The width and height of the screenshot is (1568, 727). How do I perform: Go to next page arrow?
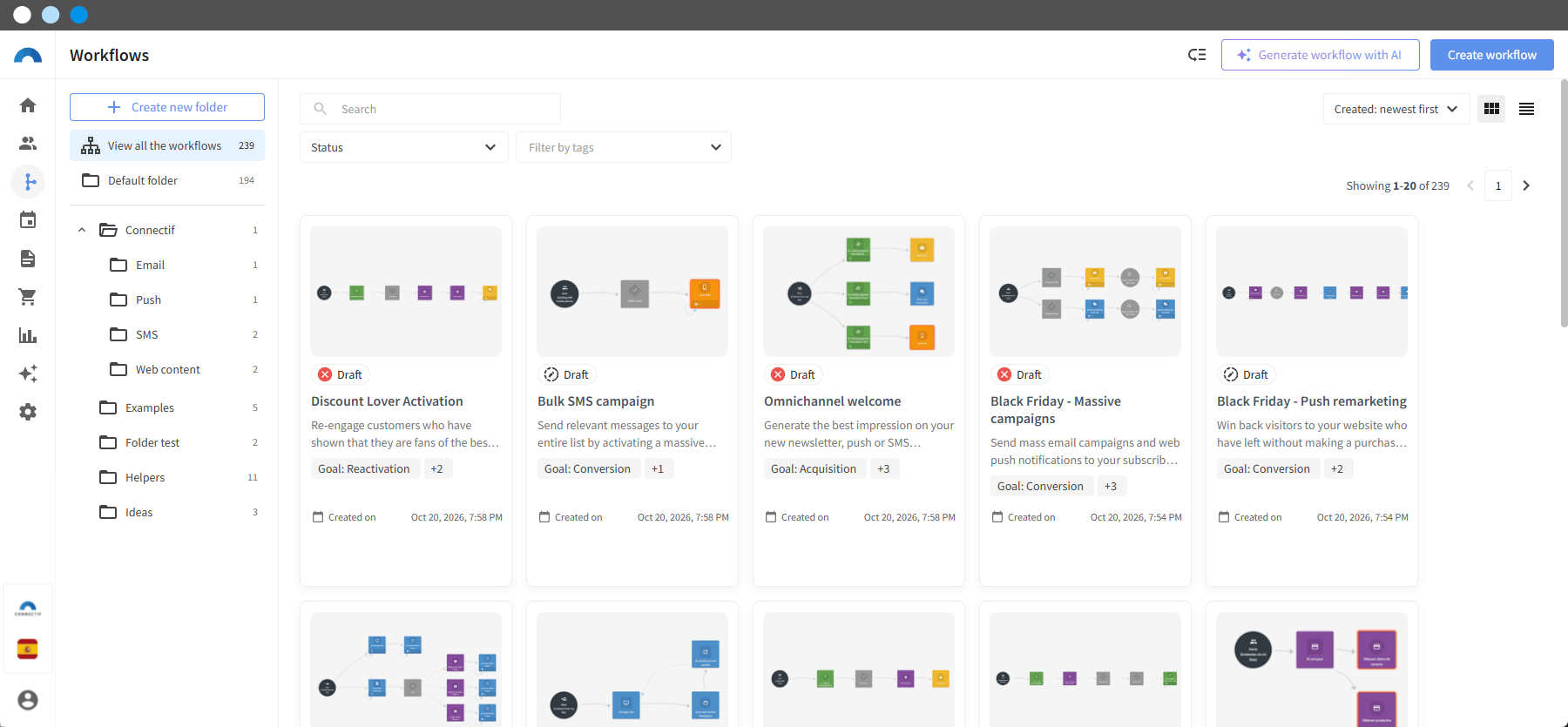(x=1526, y=185)
